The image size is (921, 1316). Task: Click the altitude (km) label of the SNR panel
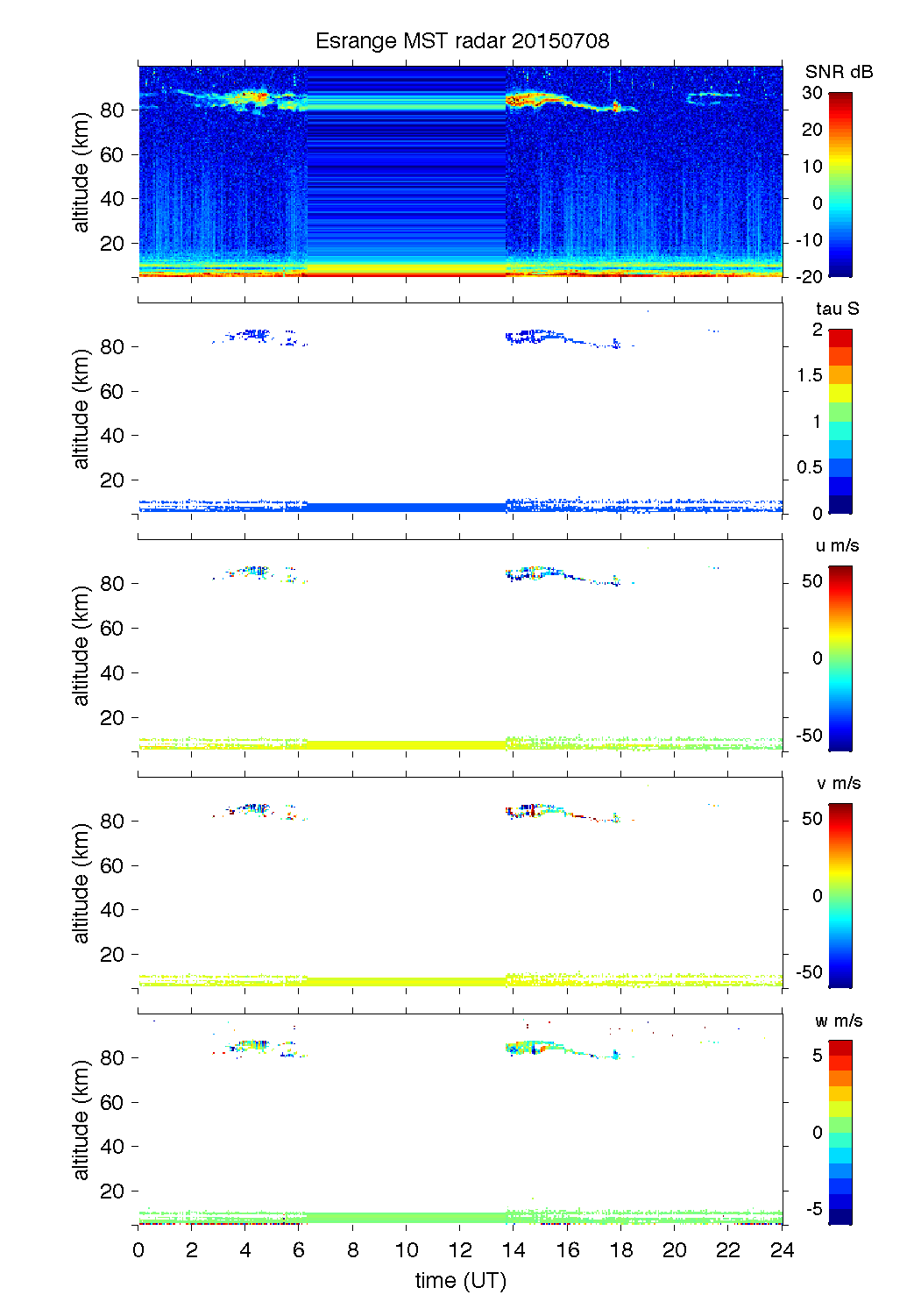point(81,172)
